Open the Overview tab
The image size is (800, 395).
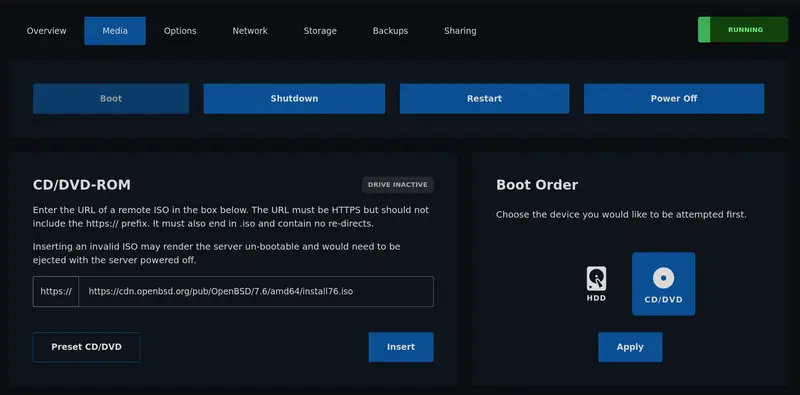[x=46, y=31]
